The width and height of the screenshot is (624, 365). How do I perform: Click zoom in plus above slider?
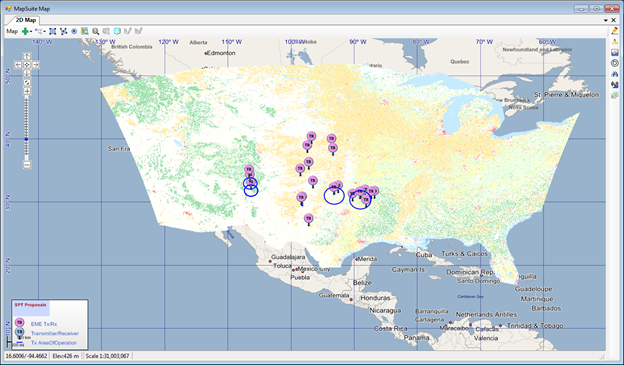pyautogui.click(x=27, y=91)
